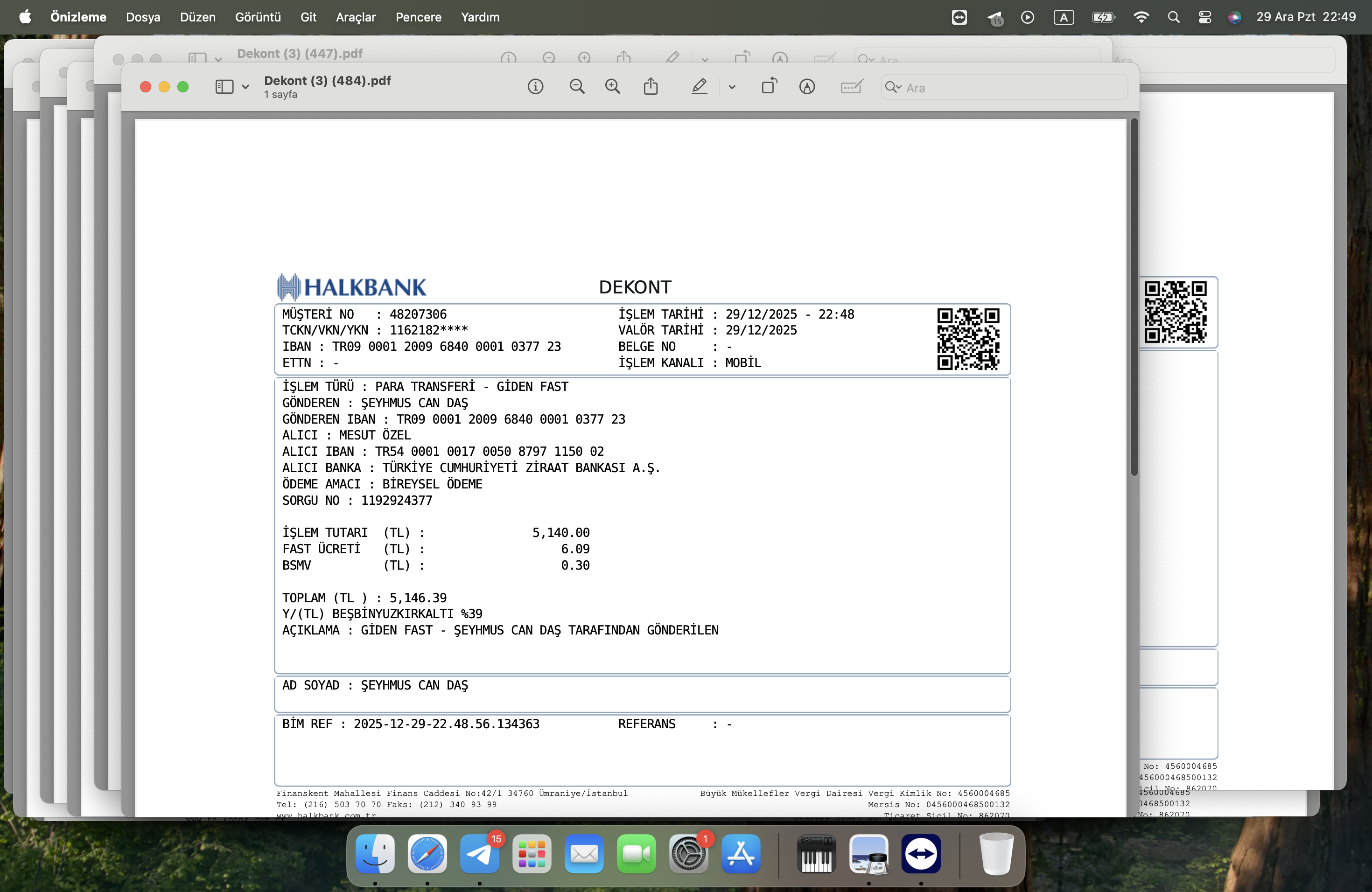1372x892 pixels.
Task: Open Telegram from the Dock
Action: point(480,853)
